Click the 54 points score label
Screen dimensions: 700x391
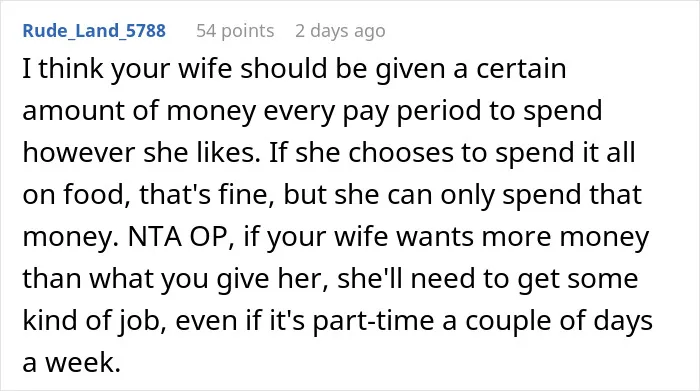click(x=235, y=31)
